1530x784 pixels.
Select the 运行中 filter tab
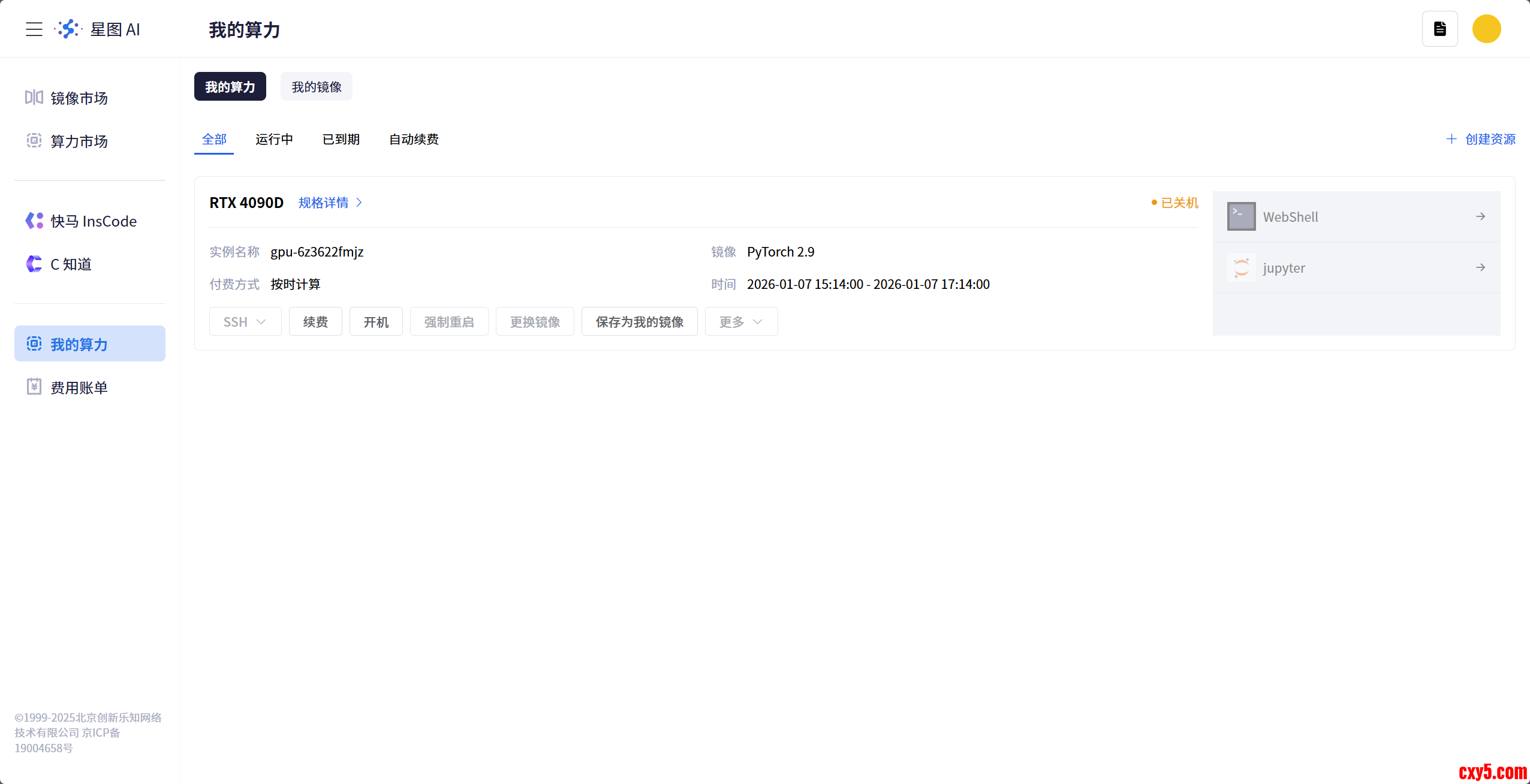pyautogui.click(x=274, y=139)
